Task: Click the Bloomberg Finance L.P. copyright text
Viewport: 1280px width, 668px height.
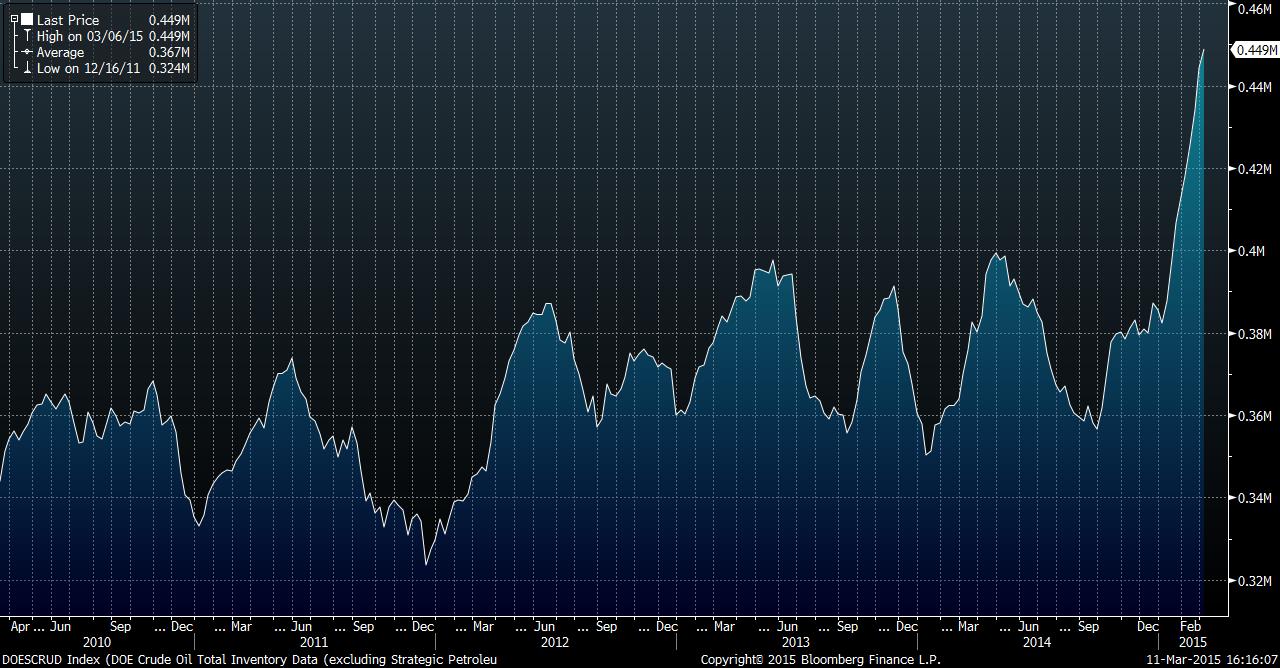Action: pyautogui.click(x=820, y=659)
